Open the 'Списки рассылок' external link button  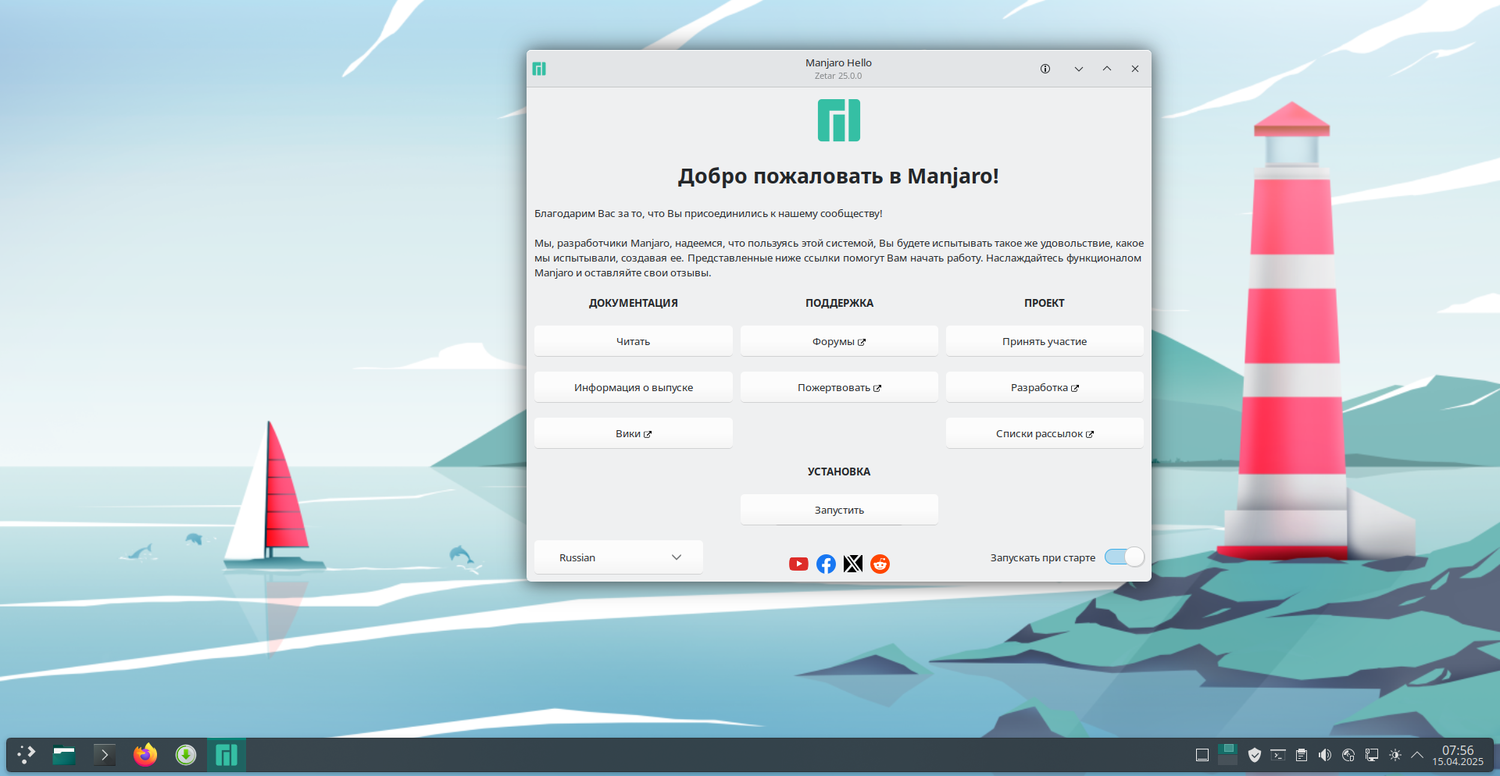[x=1044, y=433]
